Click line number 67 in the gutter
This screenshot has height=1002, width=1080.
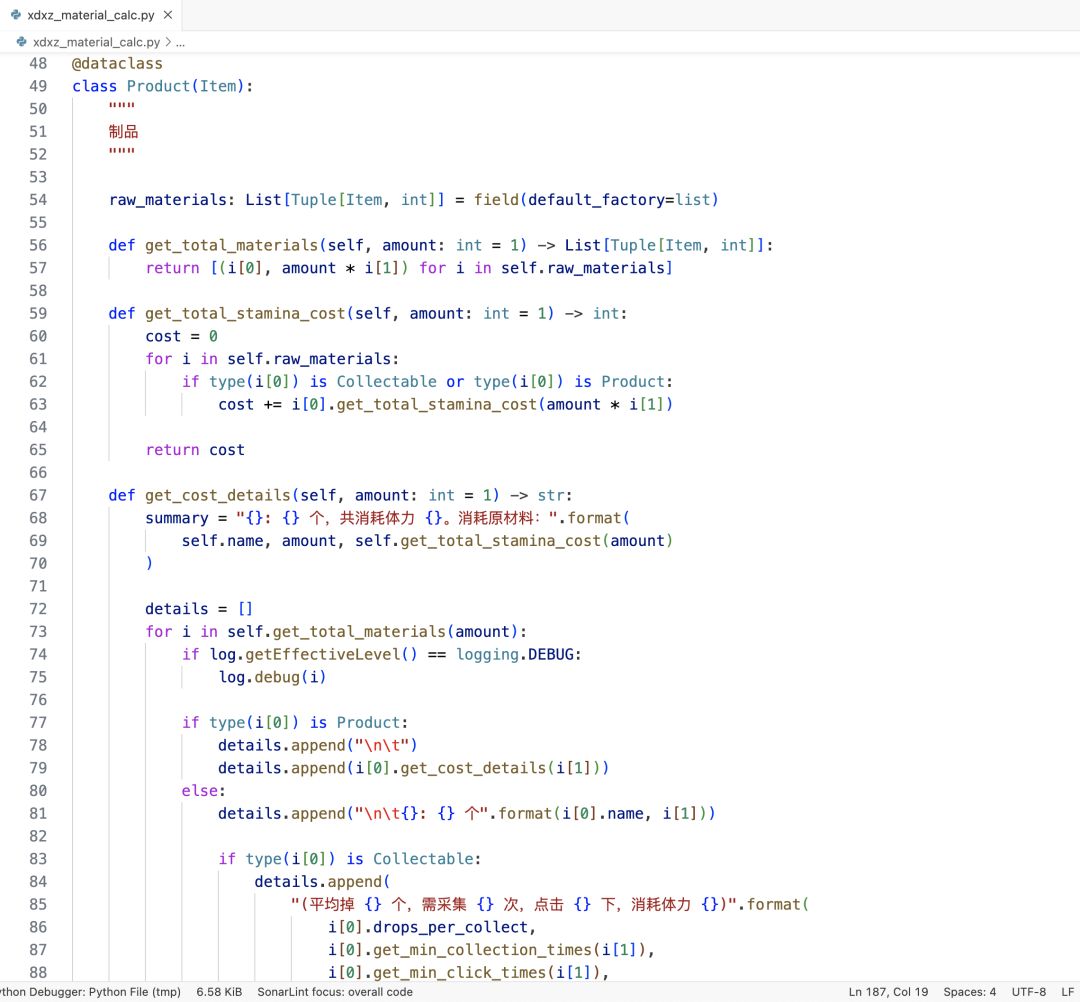pyautogui.click(x=38, y=495)
